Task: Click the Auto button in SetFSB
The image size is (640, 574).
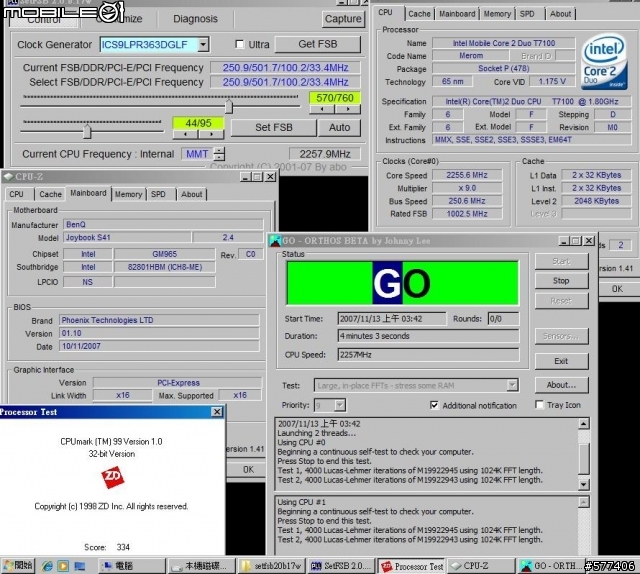Action: (x=340, y=127)
